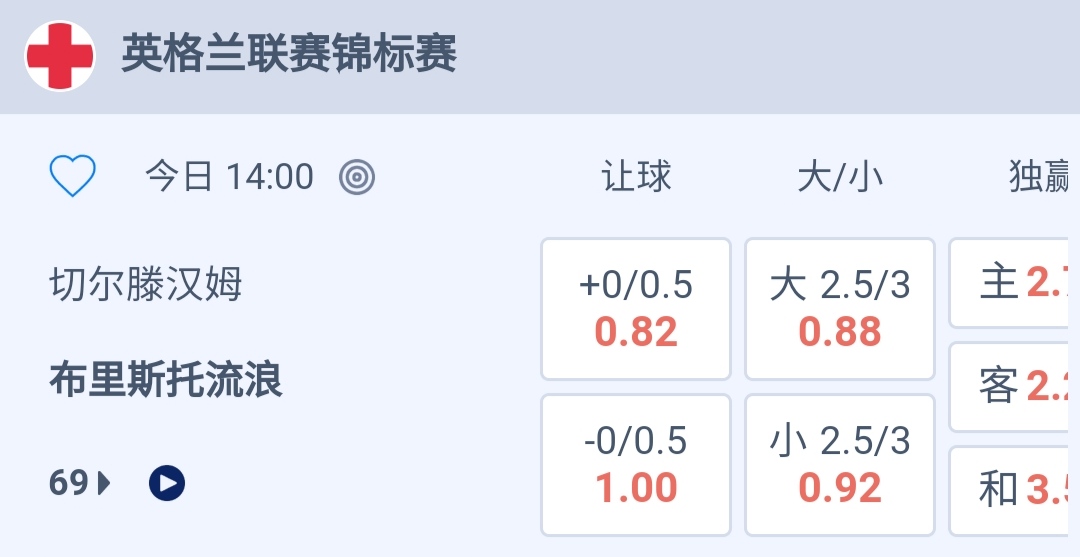Tap the 今日 14:00 match time
This screenshot has height=557, width=1080.
click(229, 178)
